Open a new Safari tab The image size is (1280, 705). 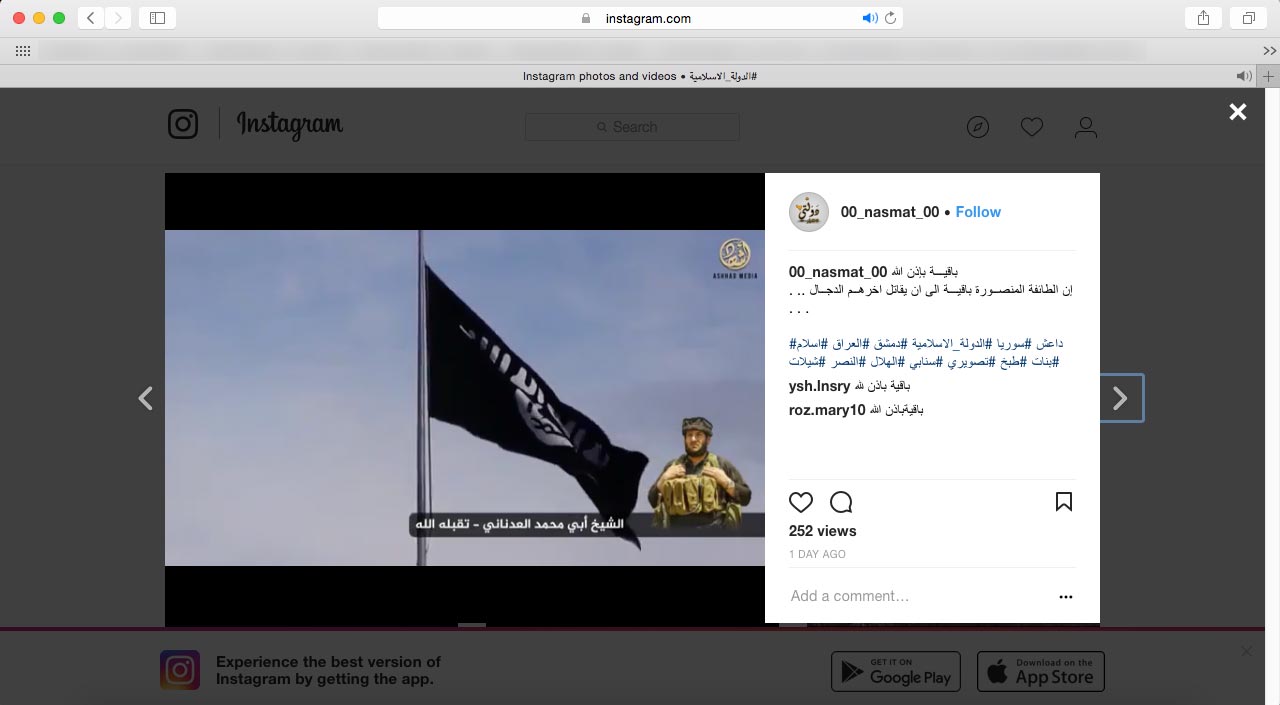1269,76
